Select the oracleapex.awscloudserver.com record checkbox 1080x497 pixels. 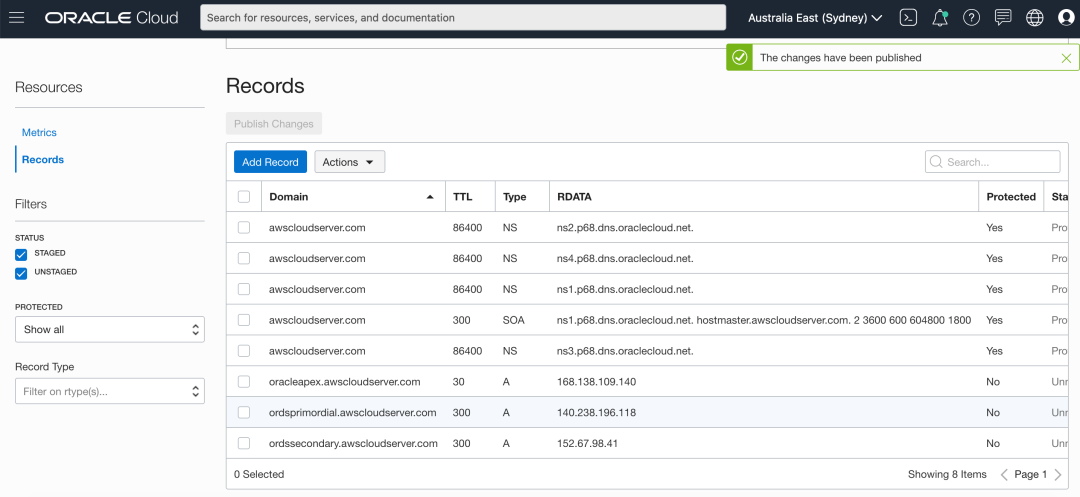244,382
